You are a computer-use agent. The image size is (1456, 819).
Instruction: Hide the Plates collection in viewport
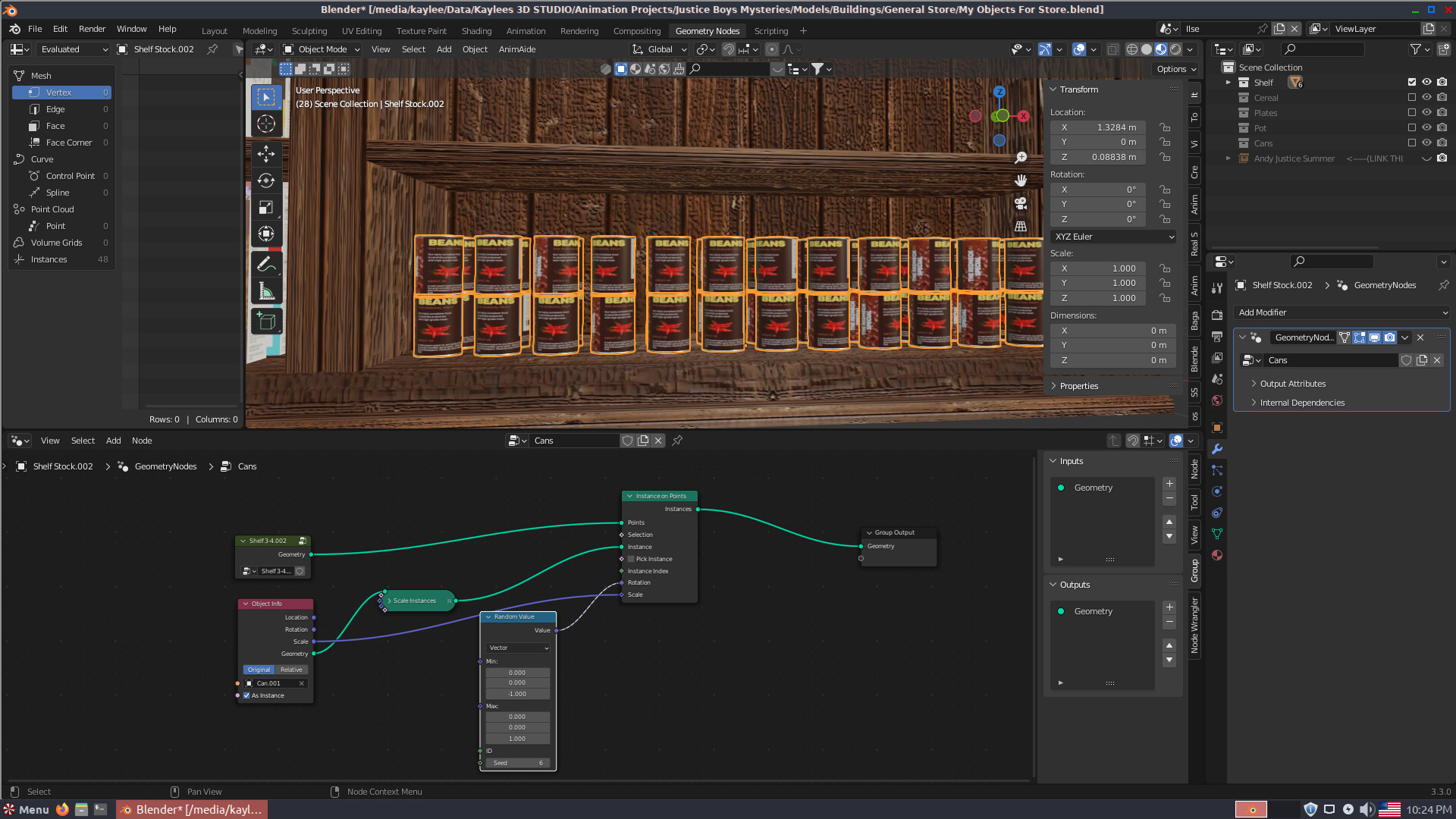[x=1426, y=113]
